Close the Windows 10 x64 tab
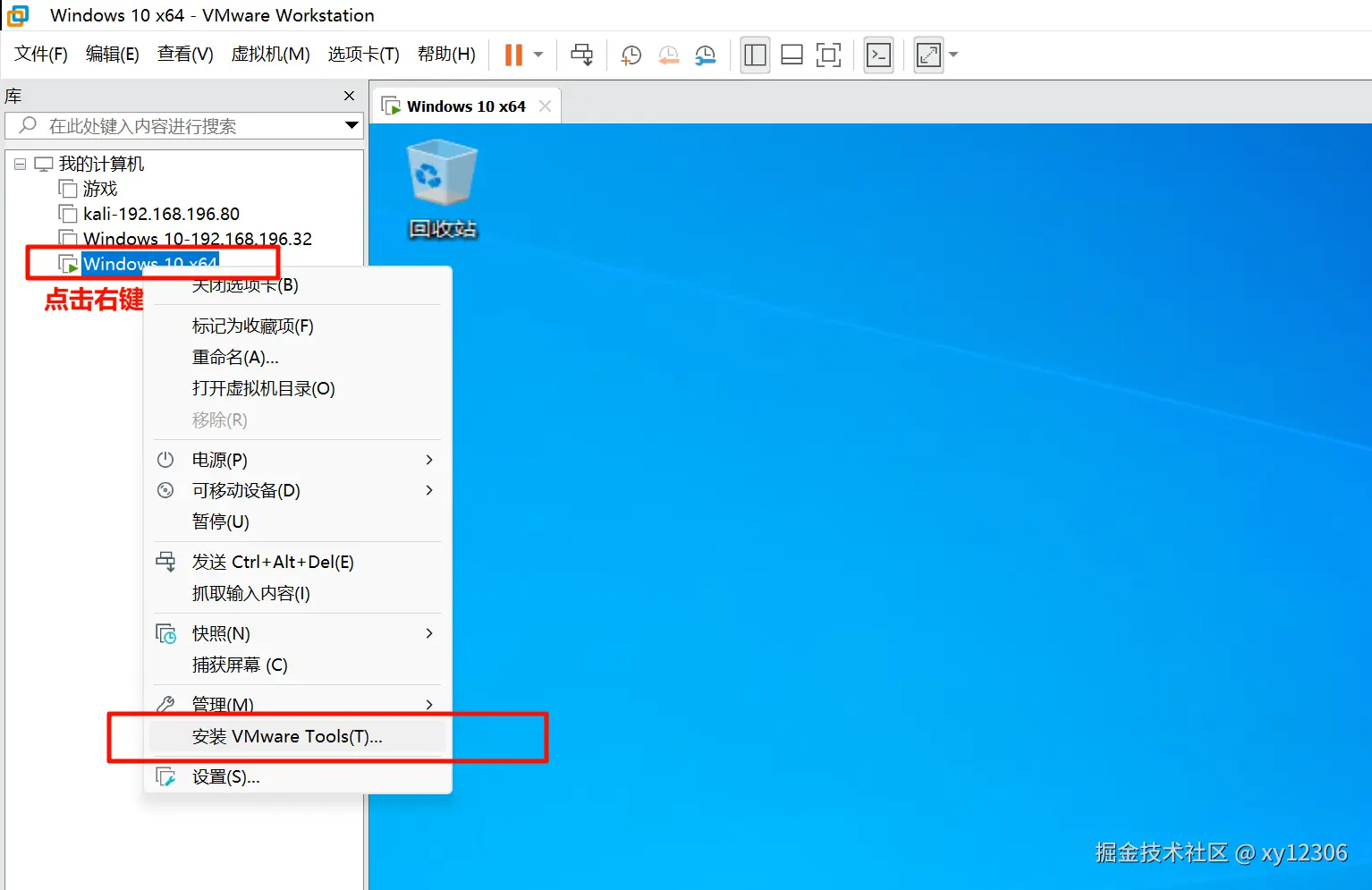Screen dimensions: 1372x890 point(545,106)
